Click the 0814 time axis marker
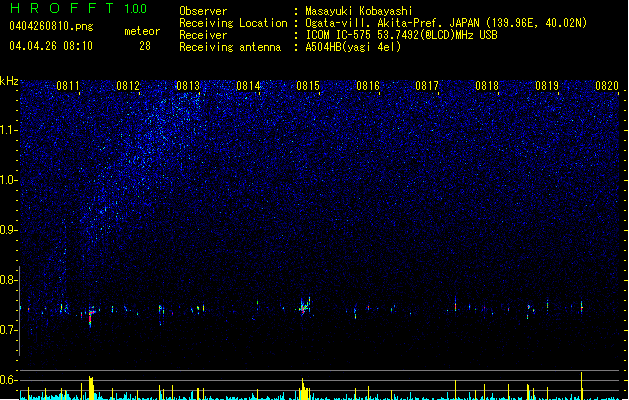The image size is (629, 400). (x=248, y=86)
